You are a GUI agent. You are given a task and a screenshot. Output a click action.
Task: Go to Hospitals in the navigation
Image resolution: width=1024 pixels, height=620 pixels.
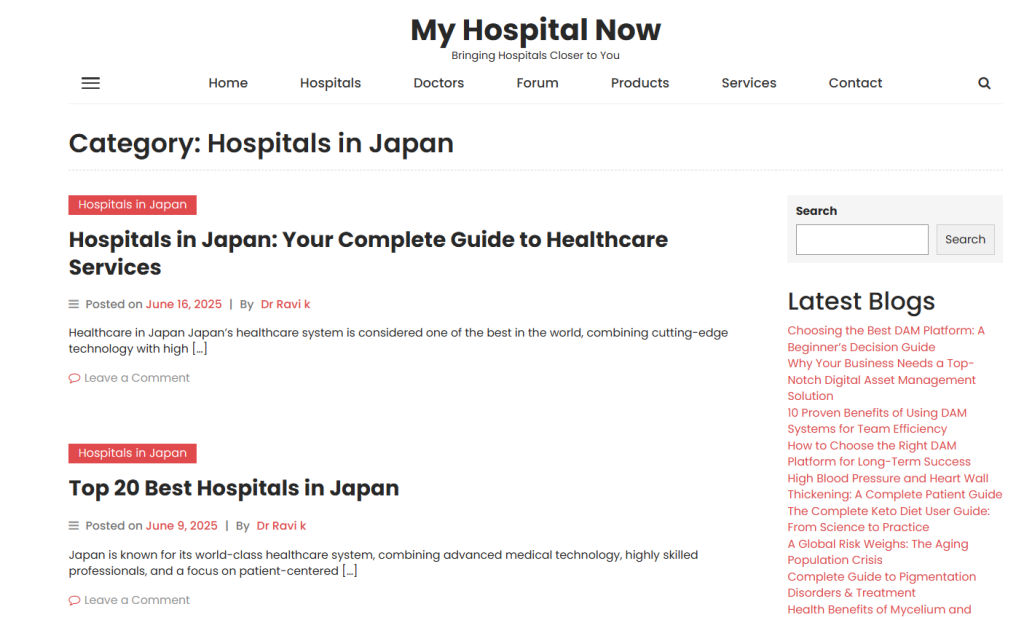click(330, 83)
